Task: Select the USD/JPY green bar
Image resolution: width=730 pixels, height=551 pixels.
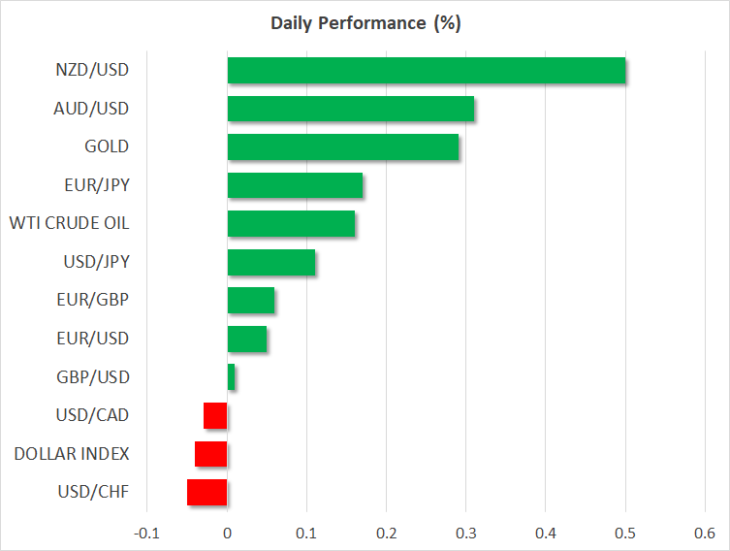Action: pos(271,262)
